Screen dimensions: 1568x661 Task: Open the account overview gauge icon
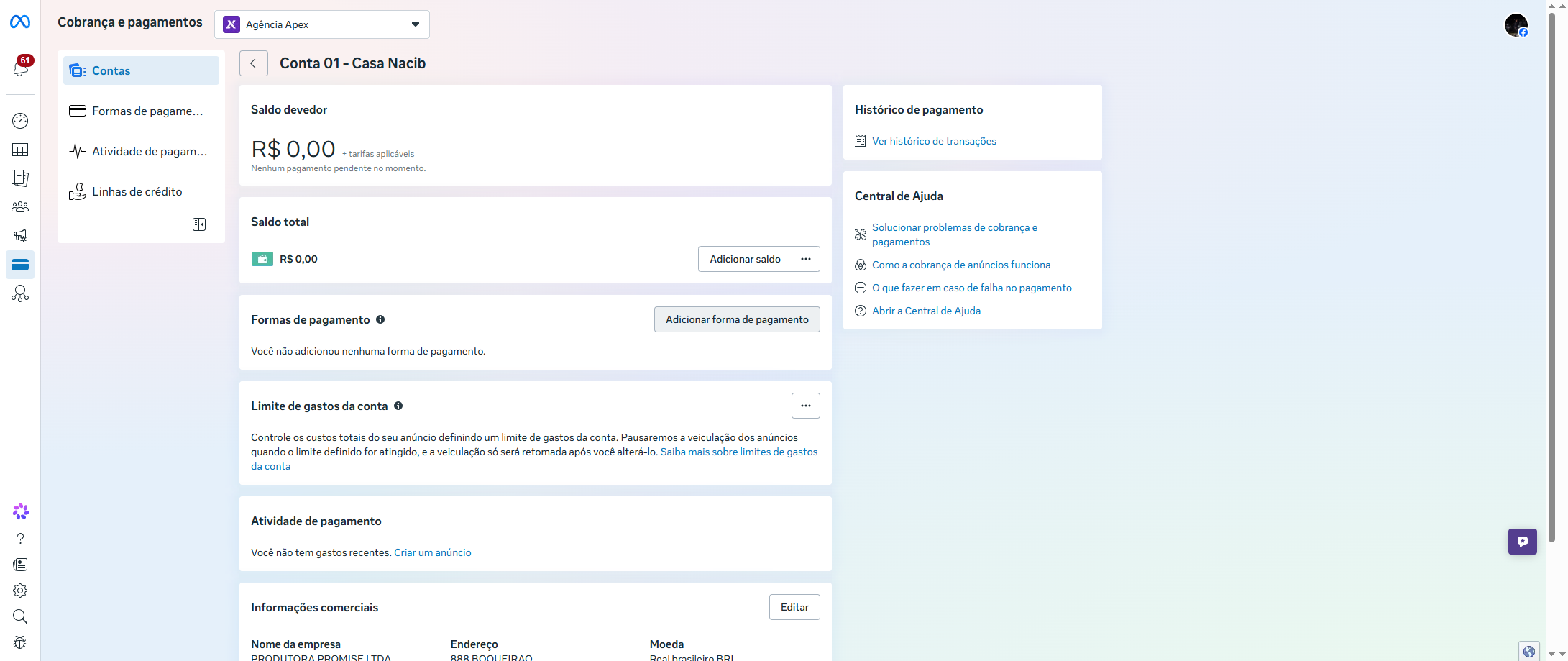[x=20, y=121]
